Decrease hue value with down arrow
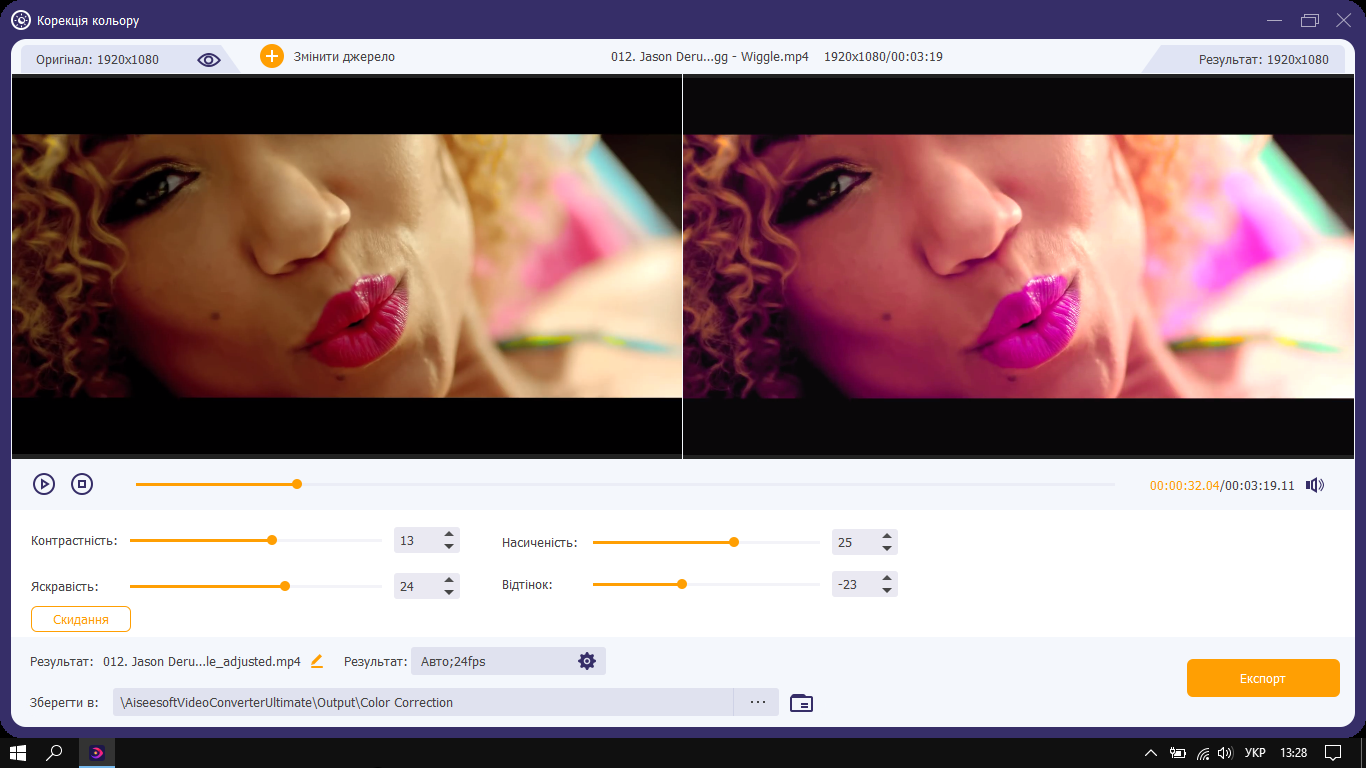The image size is (1366, 768). [887, 591]
